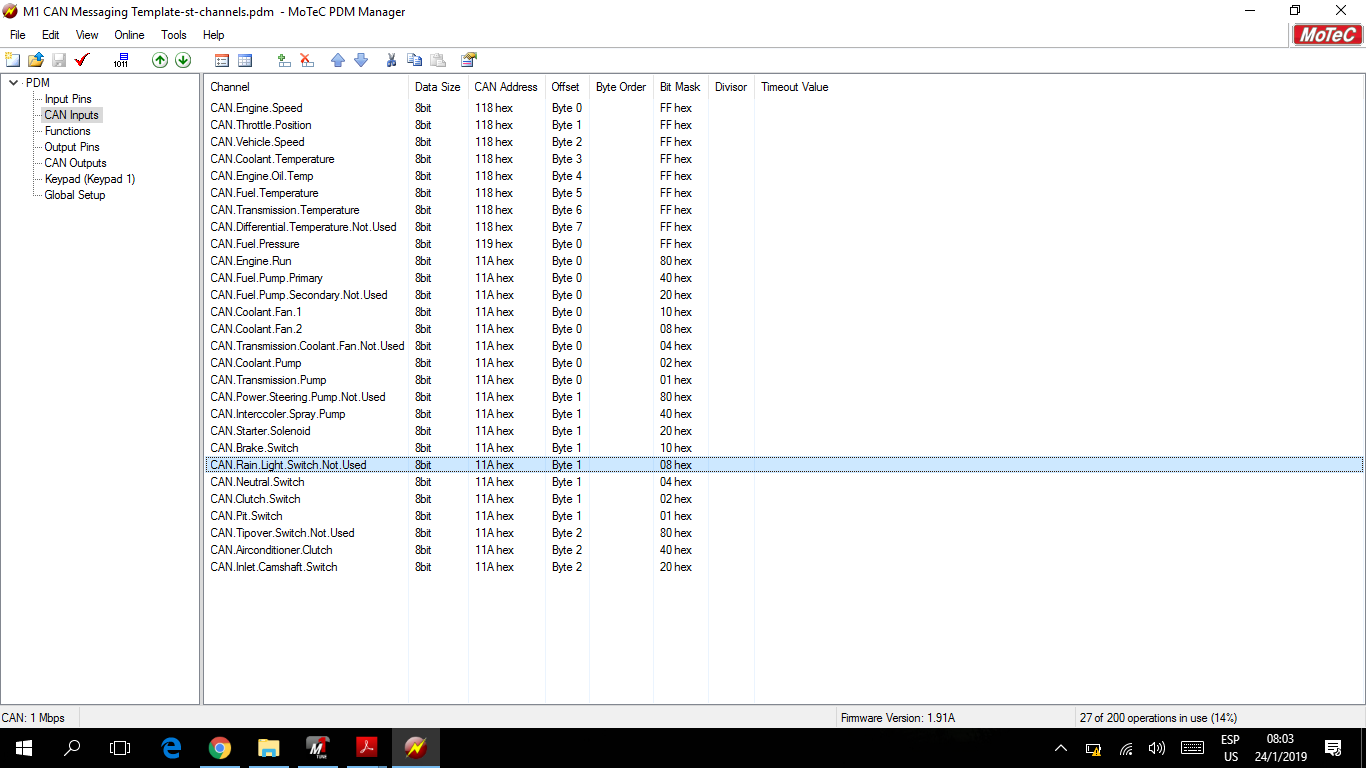Image resolution: width=1366 pixels, height=768 pixels.
Task: Select the CAN.Coolant.Fan.1 row
Action: [x=784, y=312]
